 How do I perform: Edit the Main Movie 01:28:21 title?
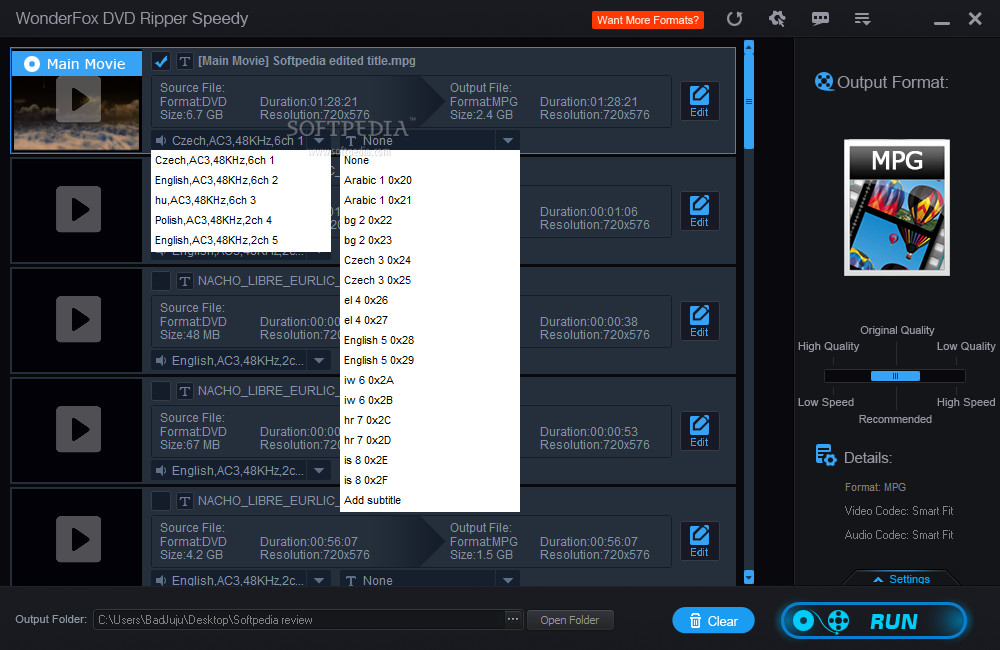(699, 101)
